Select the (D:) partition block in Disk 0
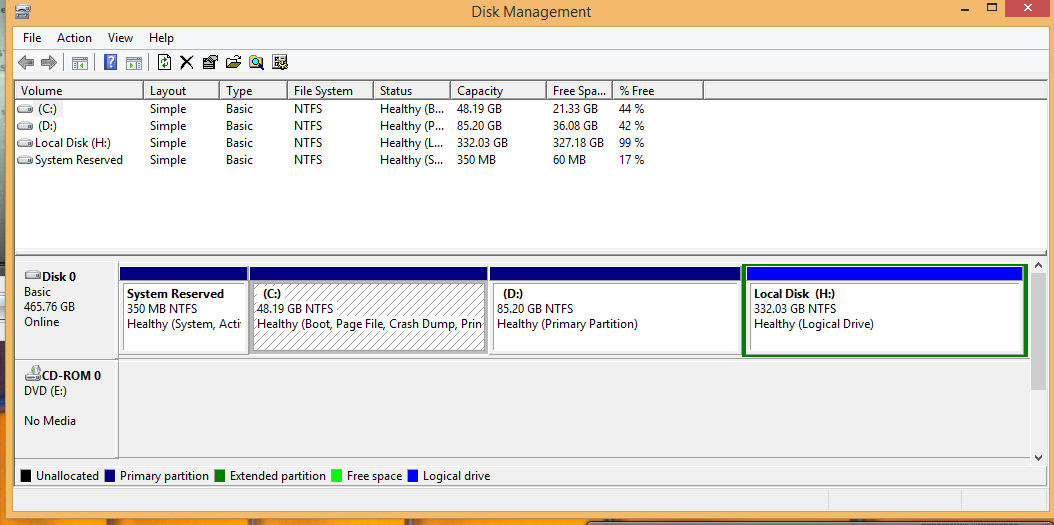The image size is (1054, 525). [x=615, y=310]
